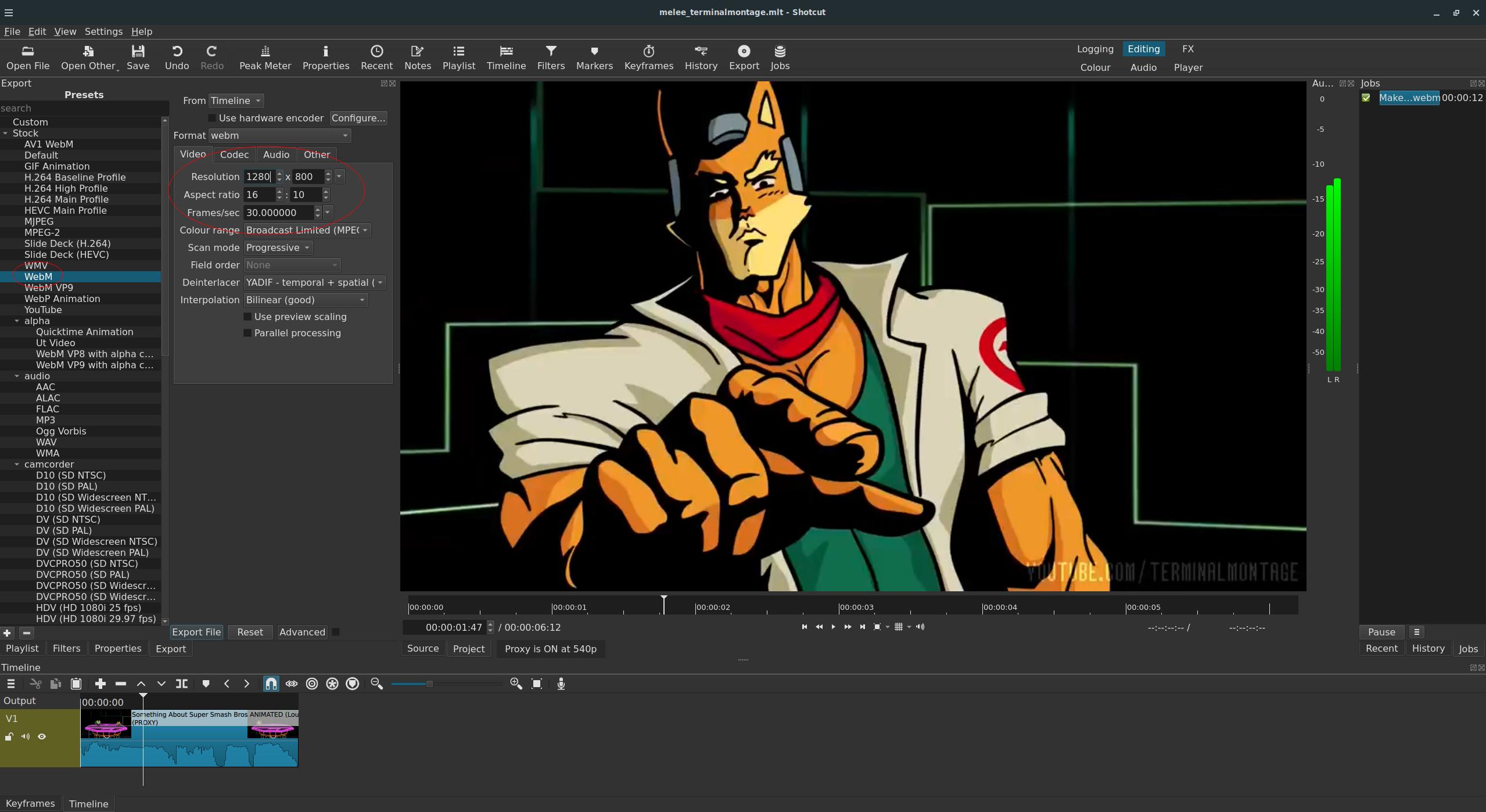Select the Logging layout
The width and height of the screenshot is (1486, 812).
click(1095, 49)
